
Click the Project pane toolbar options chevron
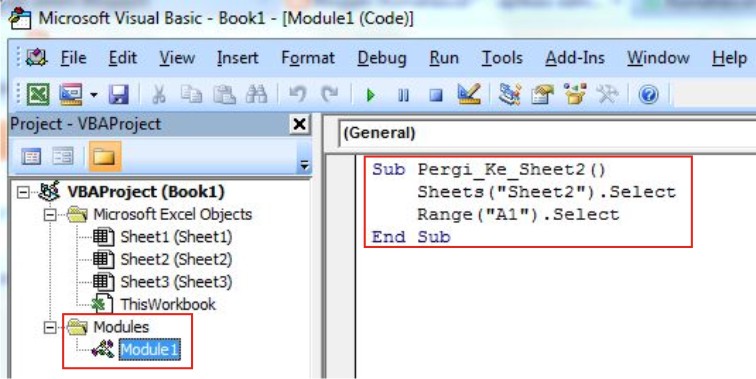coord(304,165)
